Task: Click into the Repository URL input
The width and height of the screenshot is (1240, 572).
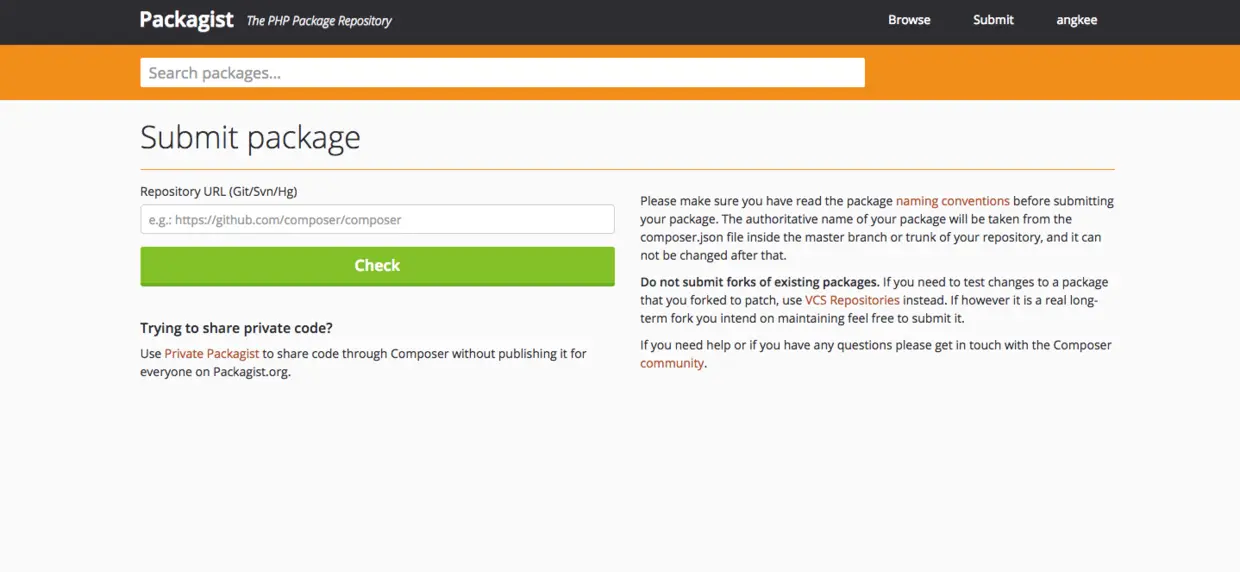Action: click(x=377, y=220)
